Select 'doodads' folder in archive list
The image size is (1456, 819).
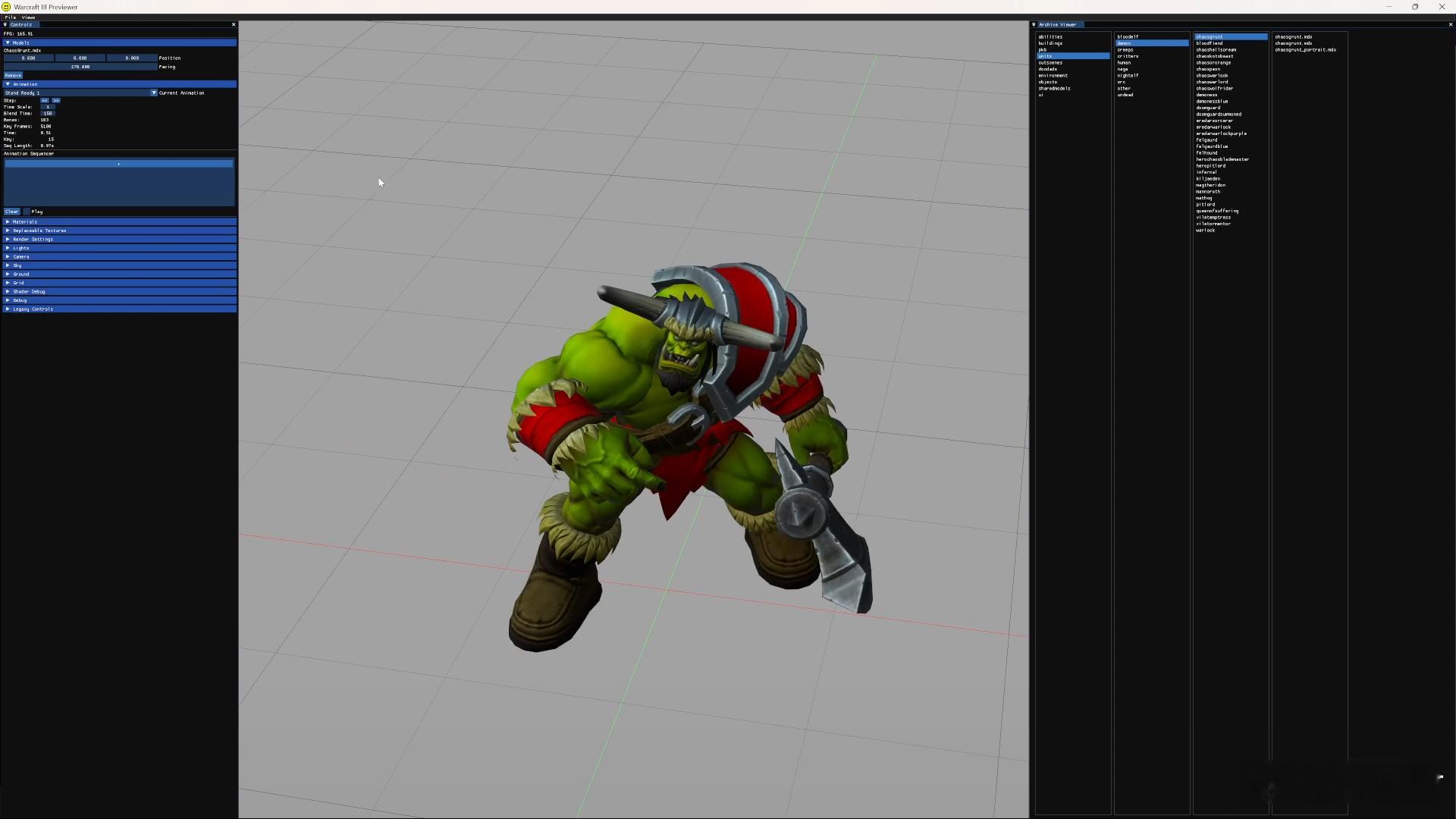(1047, 69)
